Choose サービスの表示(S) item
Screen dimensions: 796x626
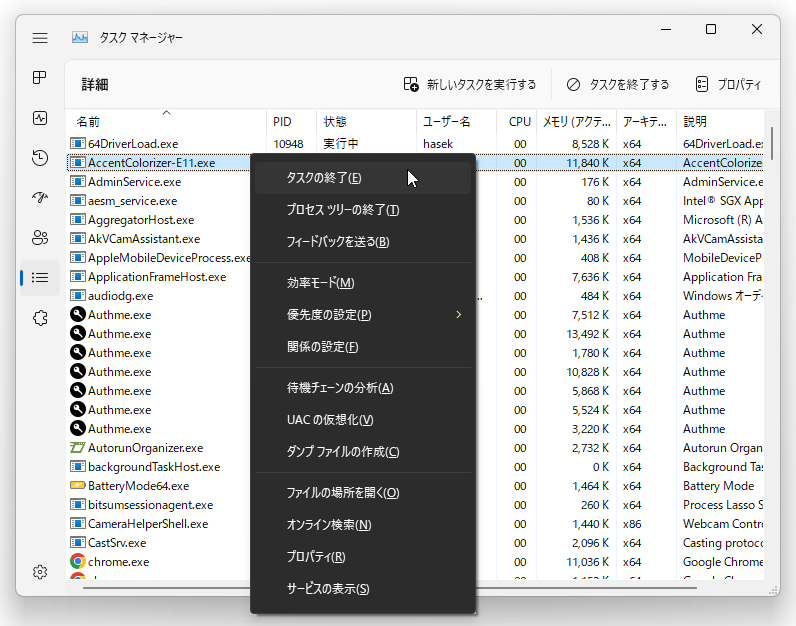[363, 589]
